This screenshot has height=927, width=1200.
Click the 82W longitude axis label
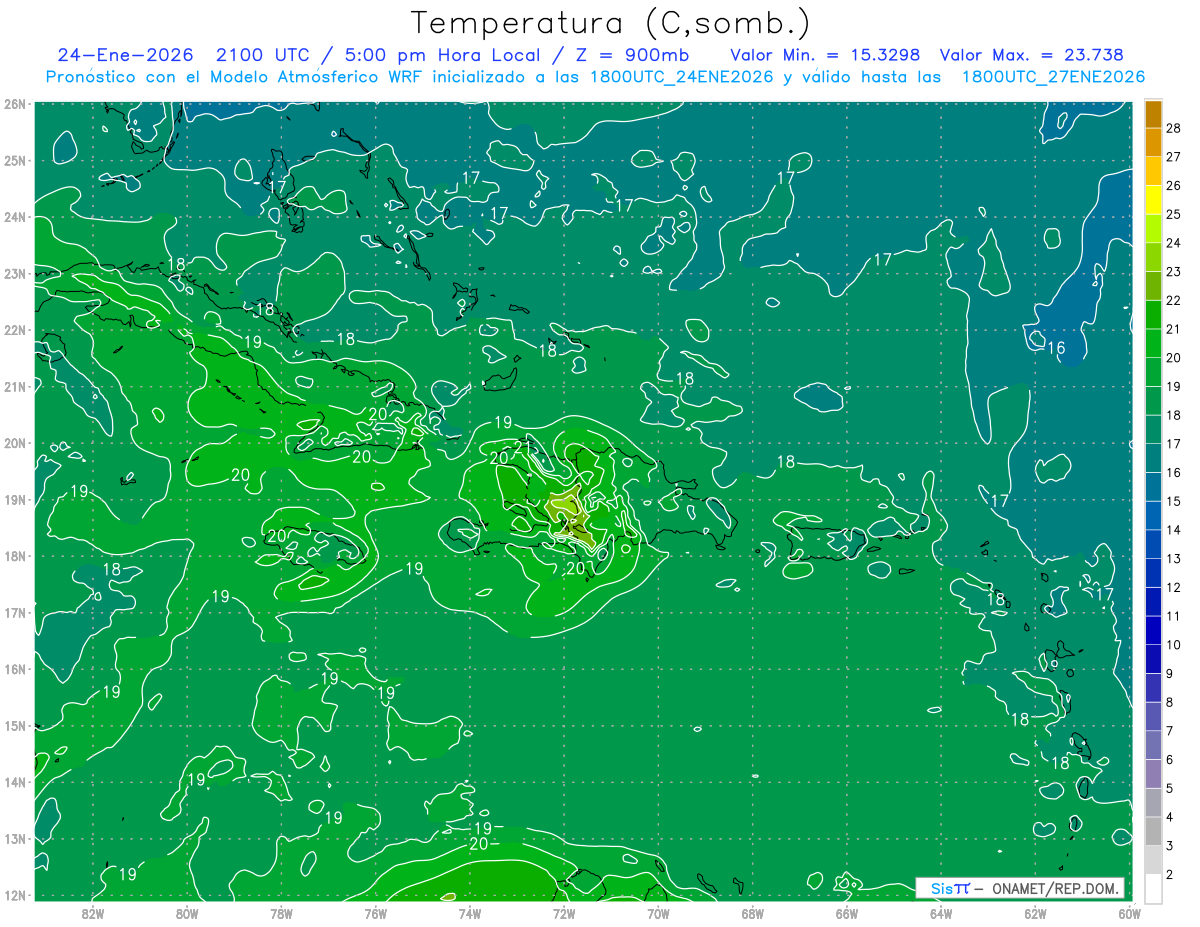click(93, 913)
